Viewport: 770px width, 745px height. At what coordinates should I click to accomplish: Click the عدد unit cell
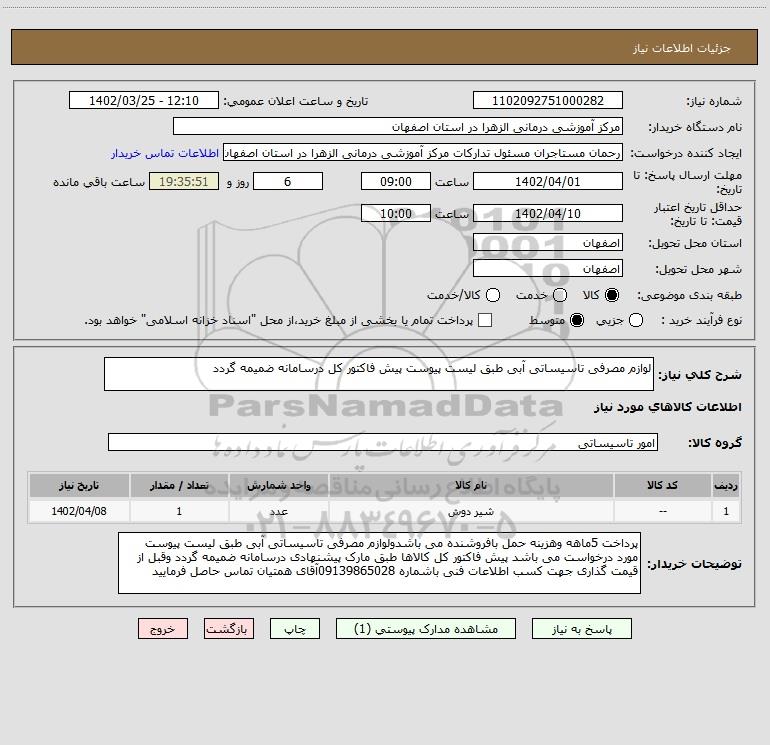(x=278, y=511)
